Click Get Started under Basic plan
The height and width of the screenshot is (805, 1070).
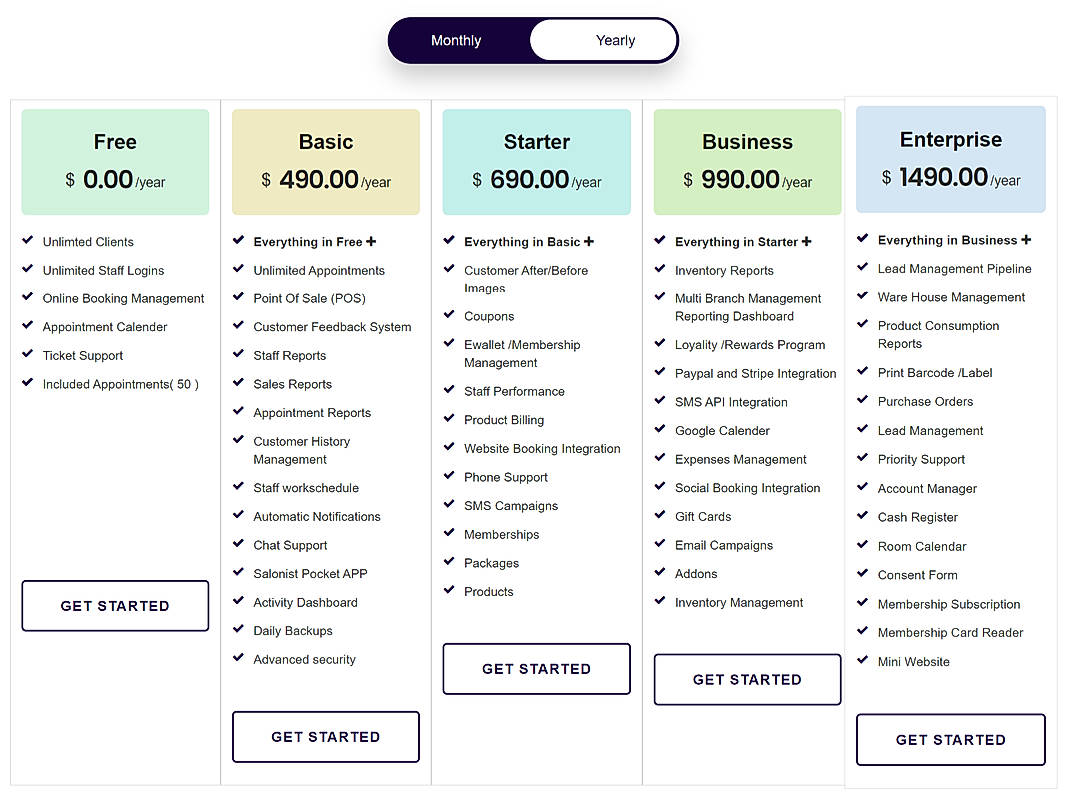click(326, 737)
